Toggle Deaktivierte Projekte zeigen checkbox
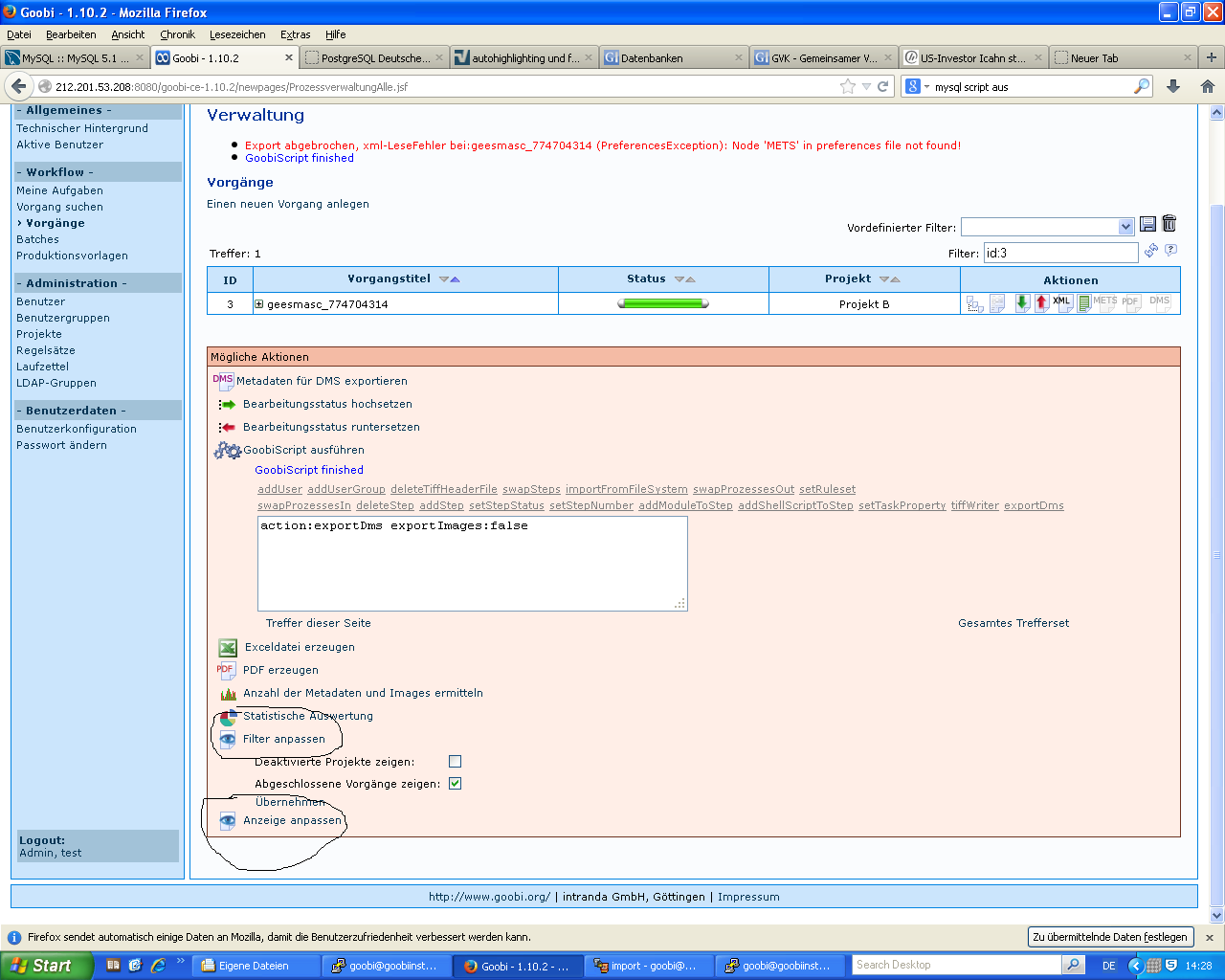 tap(456, 762)
